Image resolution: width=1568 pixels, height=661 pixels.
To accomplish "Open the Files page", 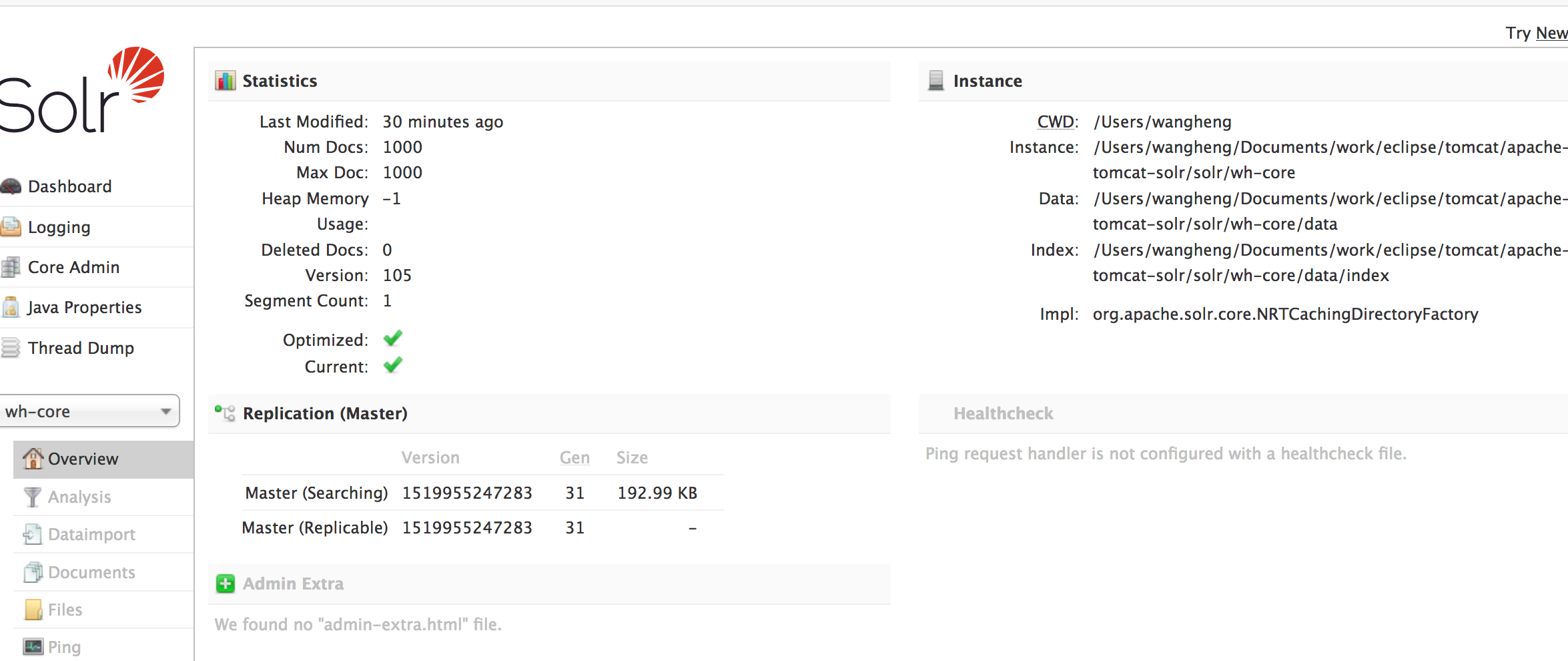I will (x=65, y=610).
